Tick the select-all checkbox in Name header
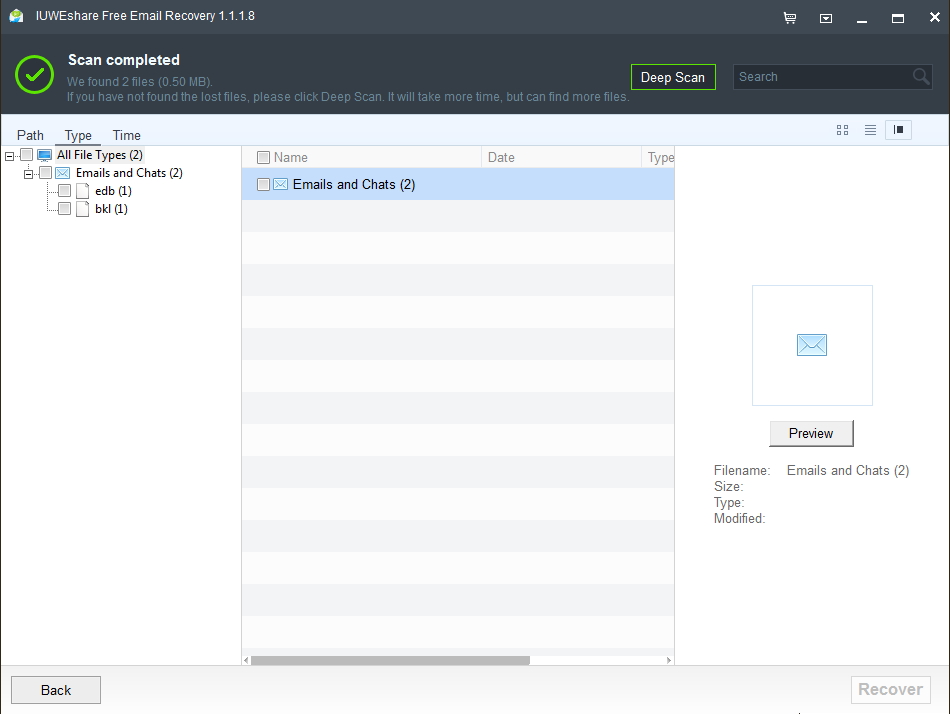The image size is (950, 714). 263,158
